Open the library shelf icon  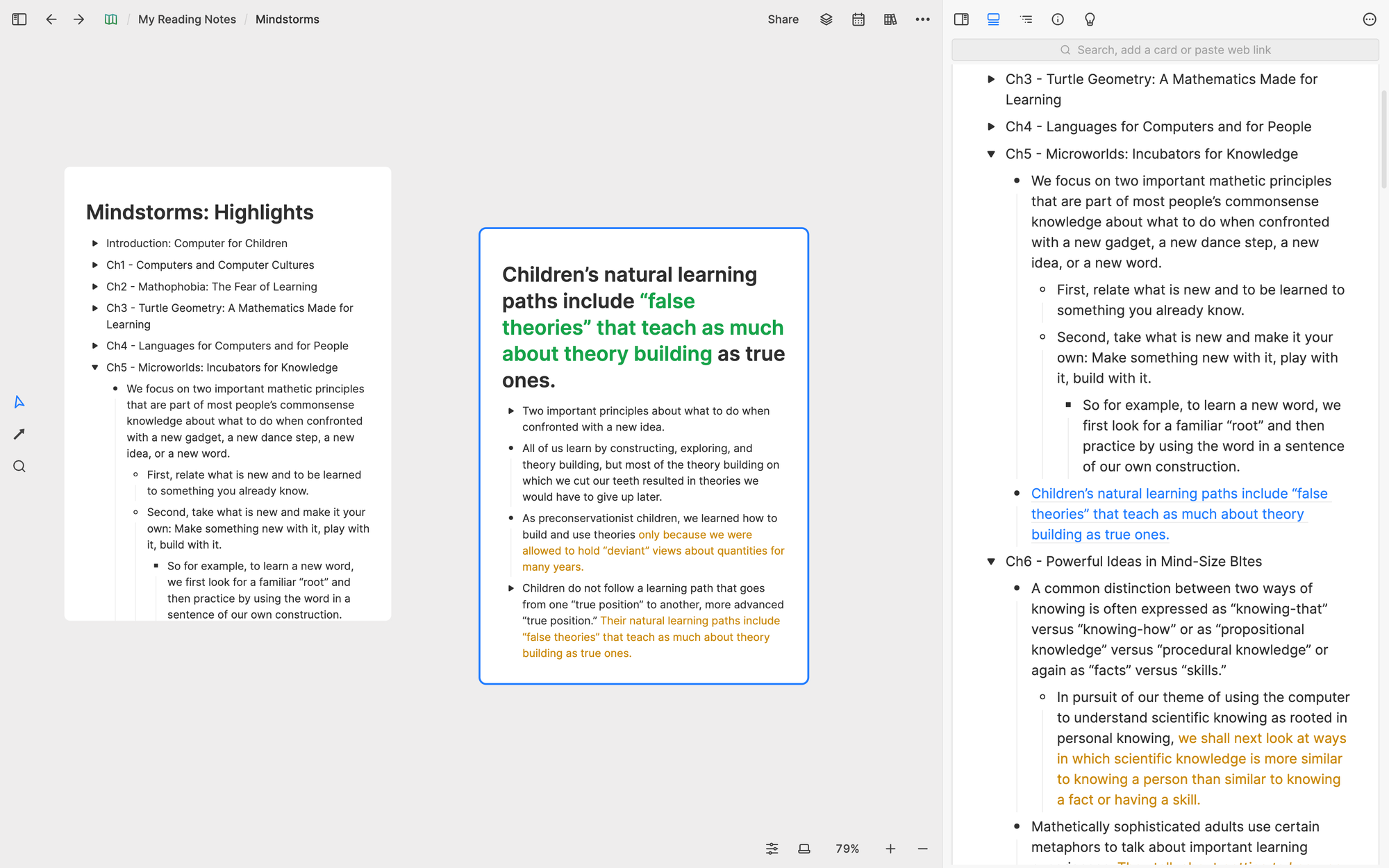click(890, 19)
